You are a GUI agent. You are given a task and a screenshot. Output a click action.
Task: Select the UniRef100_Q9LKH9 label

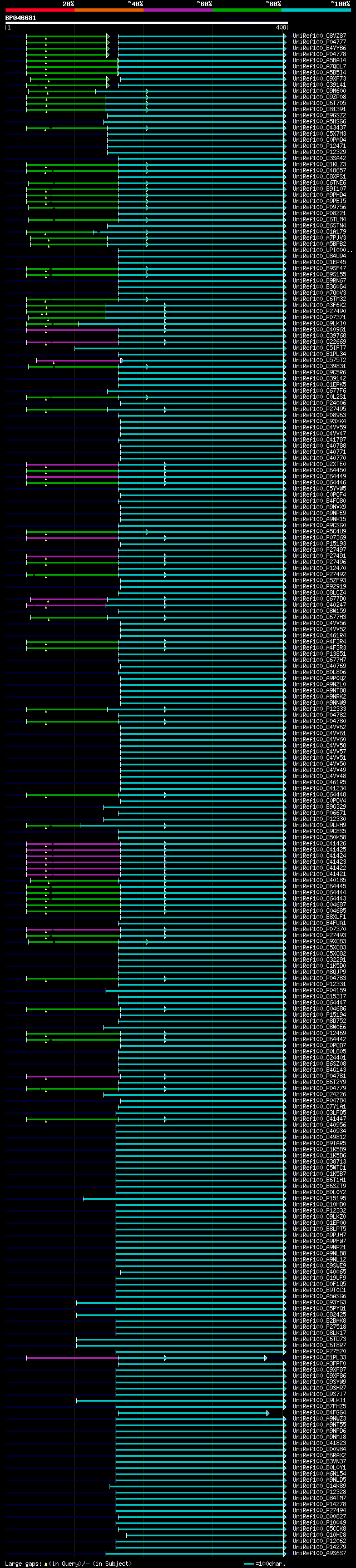319,825
